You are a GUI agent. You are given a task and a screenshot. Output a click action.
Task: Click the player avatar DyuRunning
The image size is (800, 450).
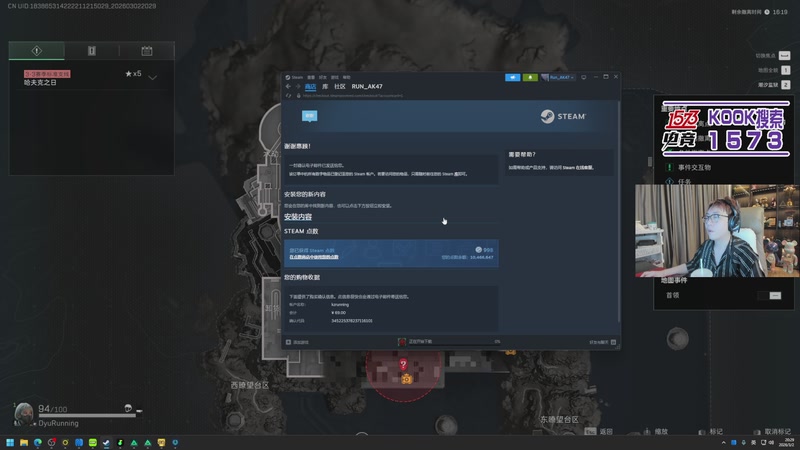coord(23,414)
